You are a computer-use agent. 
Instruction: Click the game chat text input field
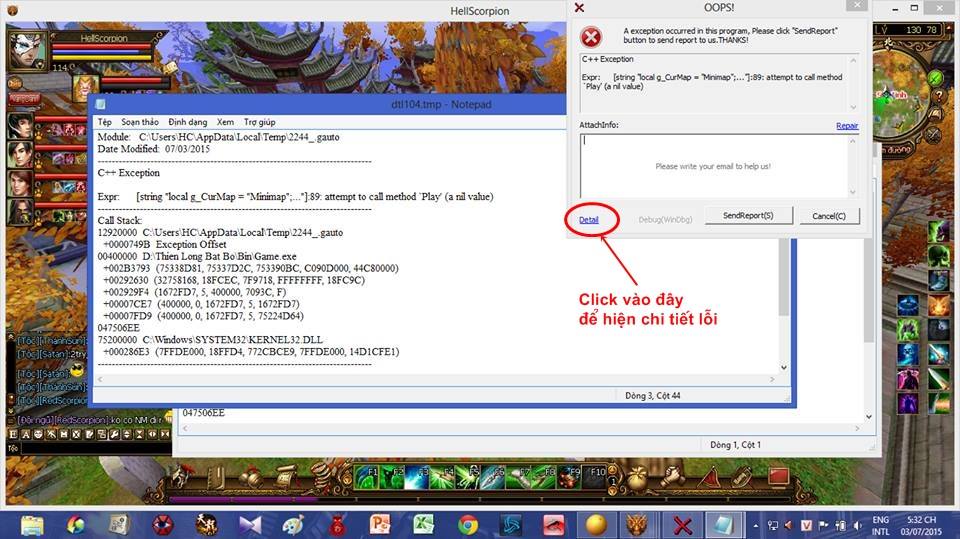pyautogui.click(x=96, y=449)
